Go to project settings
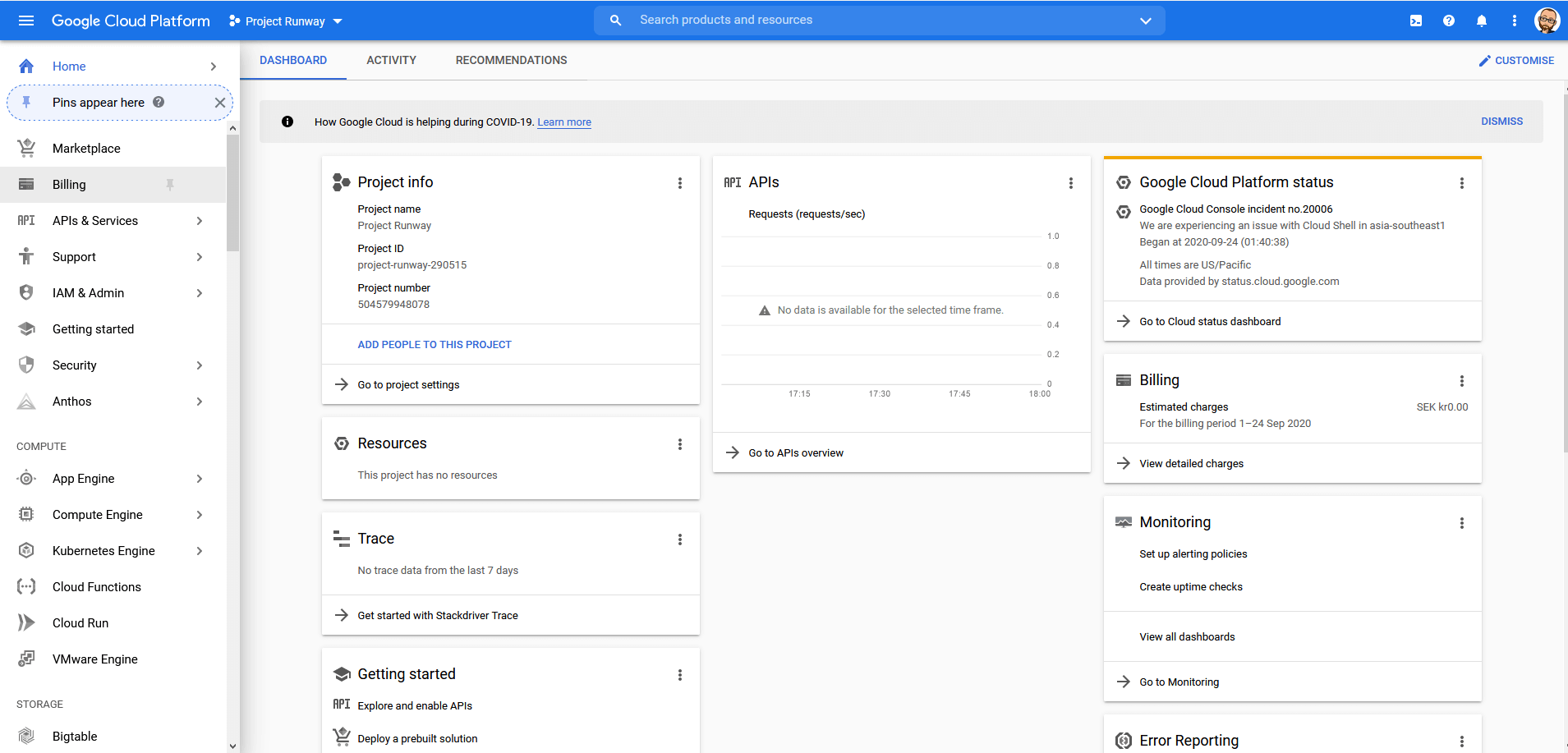This screenshot has height=753, width=1568. [408, 385]
